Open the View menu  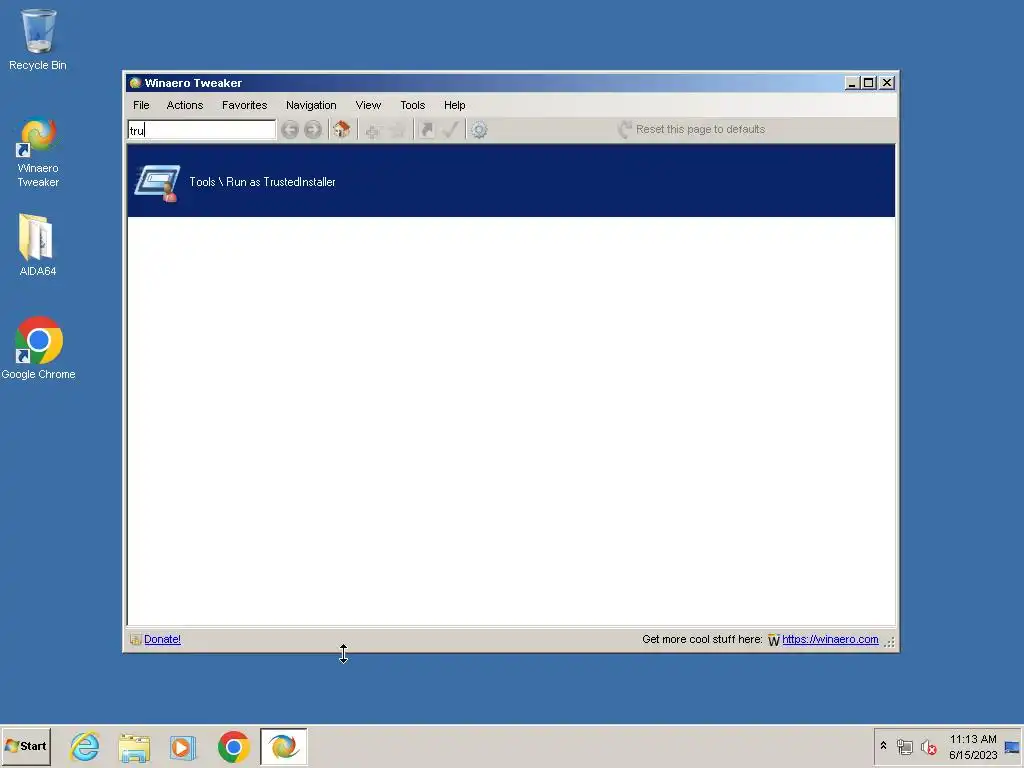(368, 105)
